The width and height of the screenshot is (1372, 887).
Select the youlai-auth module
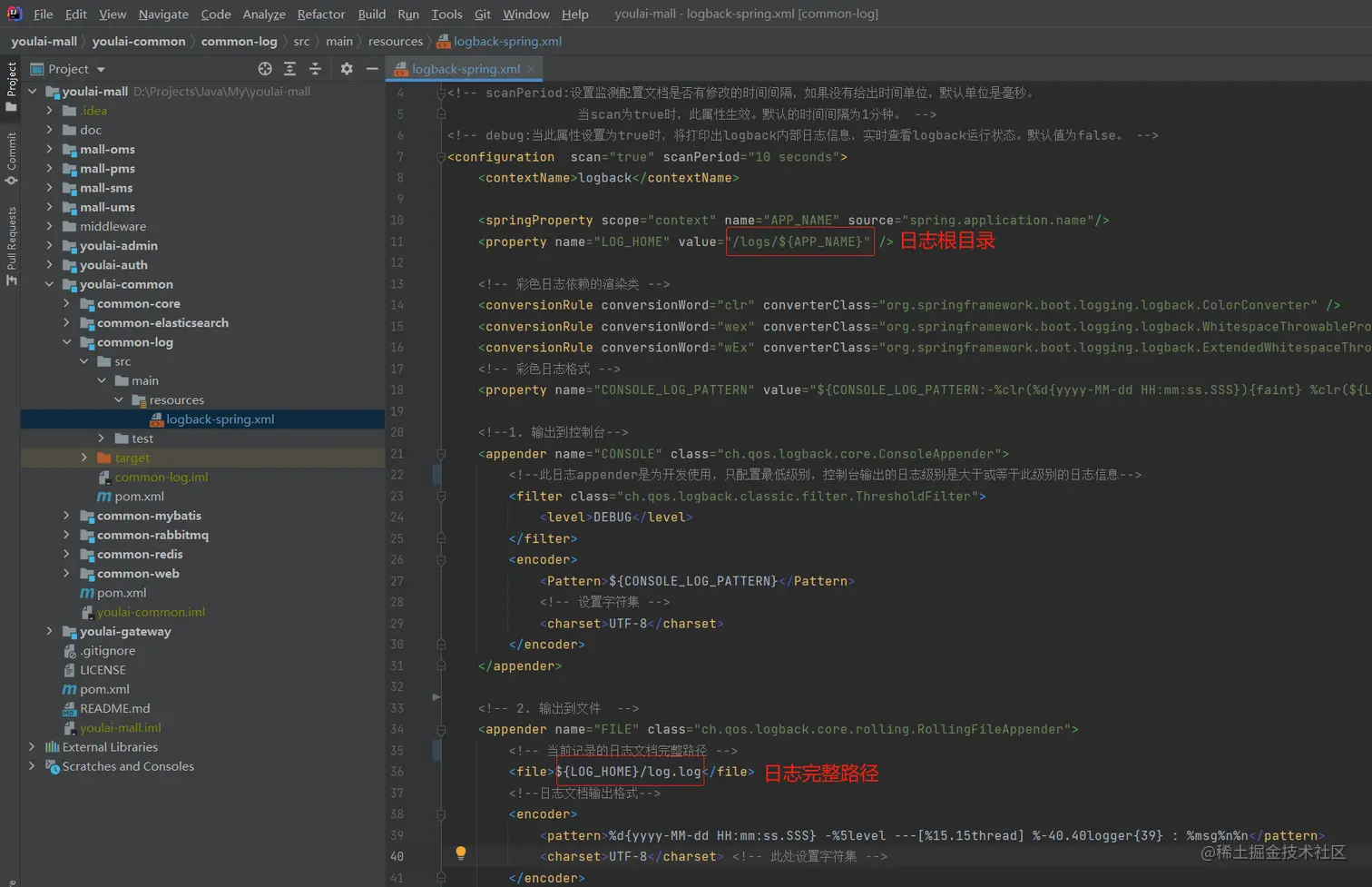point(113,265)
